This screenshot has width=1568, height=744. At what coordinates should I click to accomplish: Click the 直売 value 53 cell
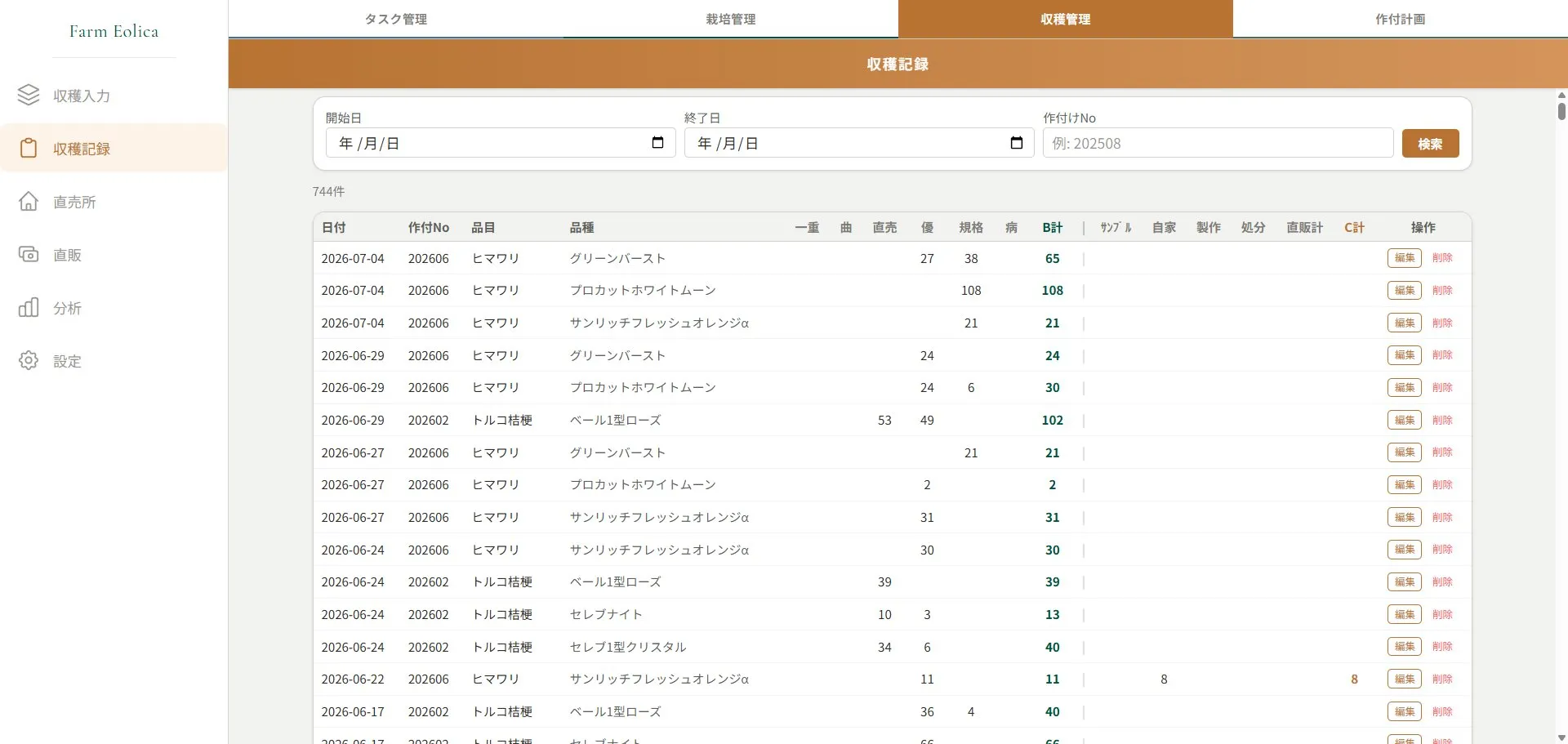click(884, 420)
